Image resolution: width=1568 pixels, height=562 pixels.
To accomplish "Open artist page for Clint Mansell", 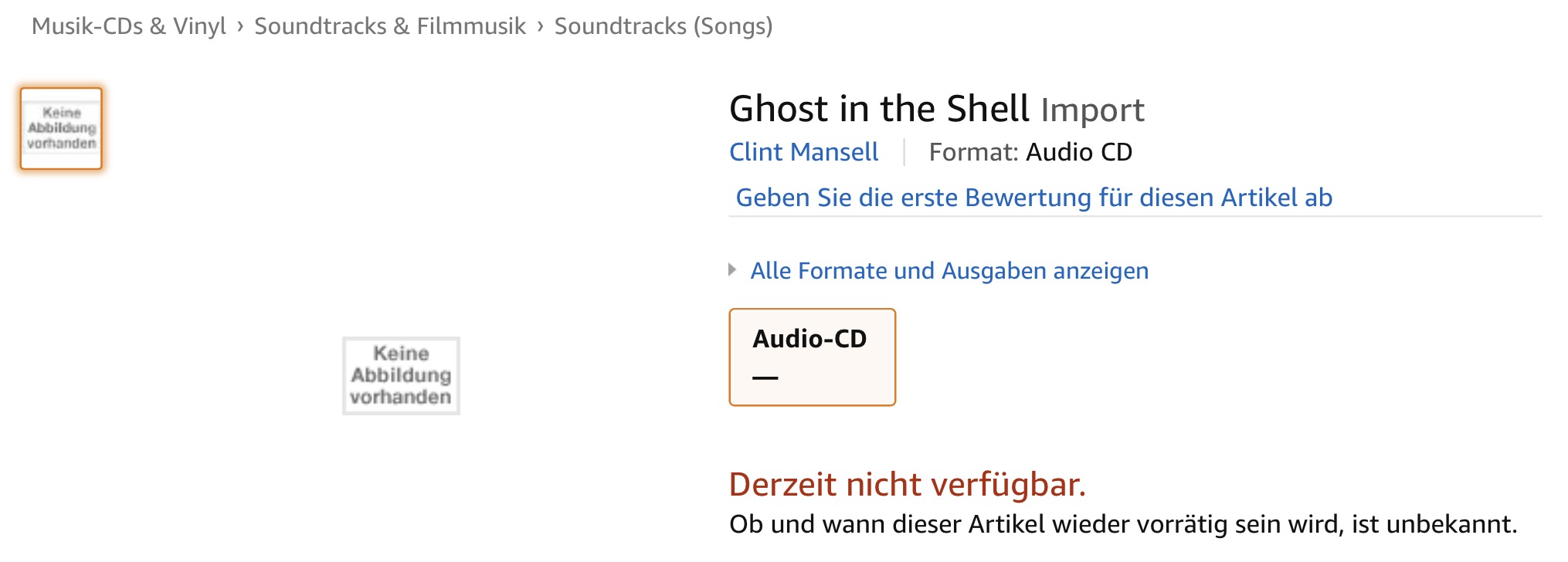I will 803,152.
